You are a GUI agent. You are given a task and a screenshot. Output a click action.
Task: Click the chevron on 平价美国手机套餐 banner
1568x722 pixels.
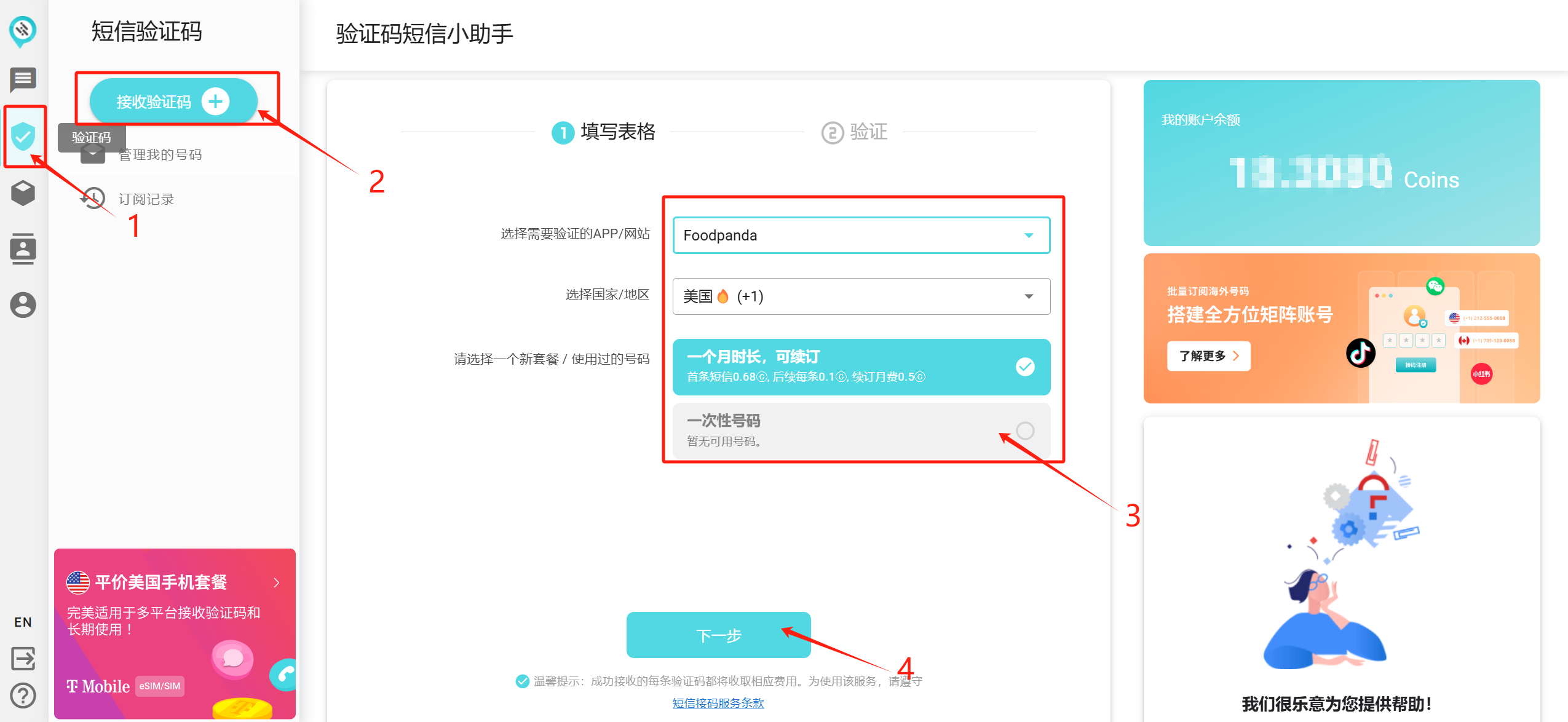pyautogui.click(x=277, y=582)
